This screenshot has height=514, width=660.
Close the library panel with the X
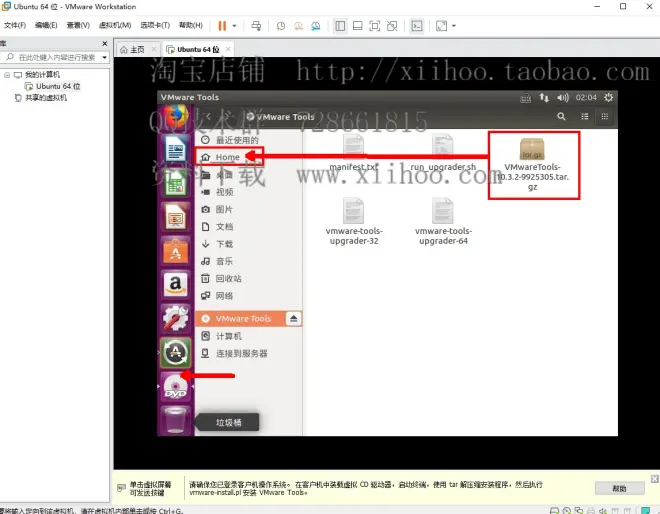click(104, 43)
